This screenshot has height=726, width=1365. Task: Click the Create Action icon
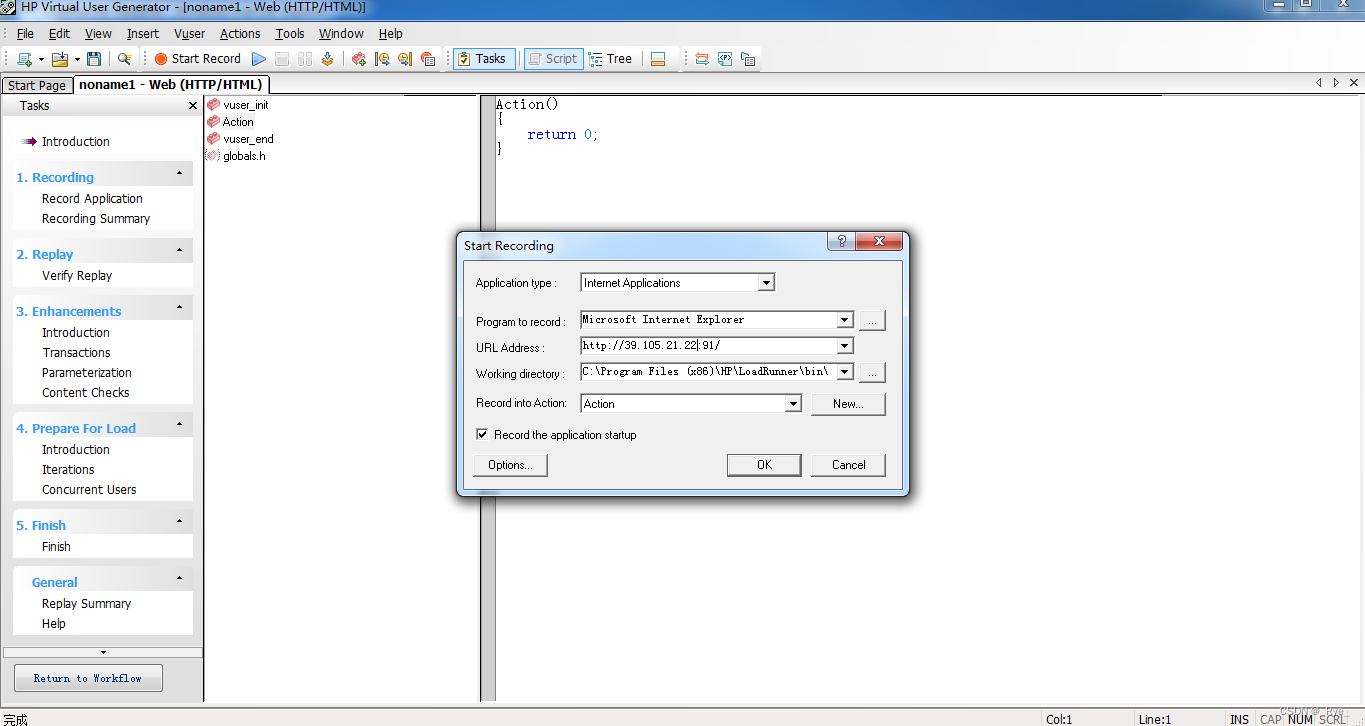[x=359, y=59]
